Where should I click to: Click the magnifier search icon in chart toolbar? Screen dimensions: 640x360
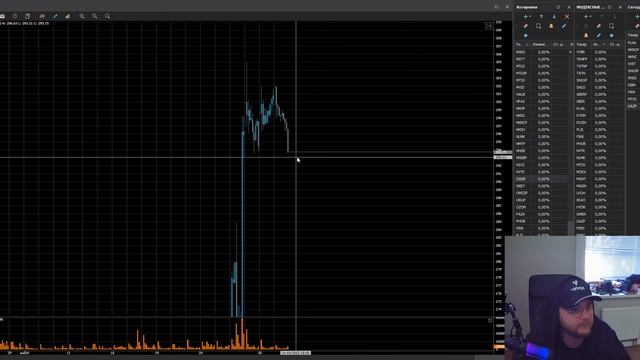point(107,16)
